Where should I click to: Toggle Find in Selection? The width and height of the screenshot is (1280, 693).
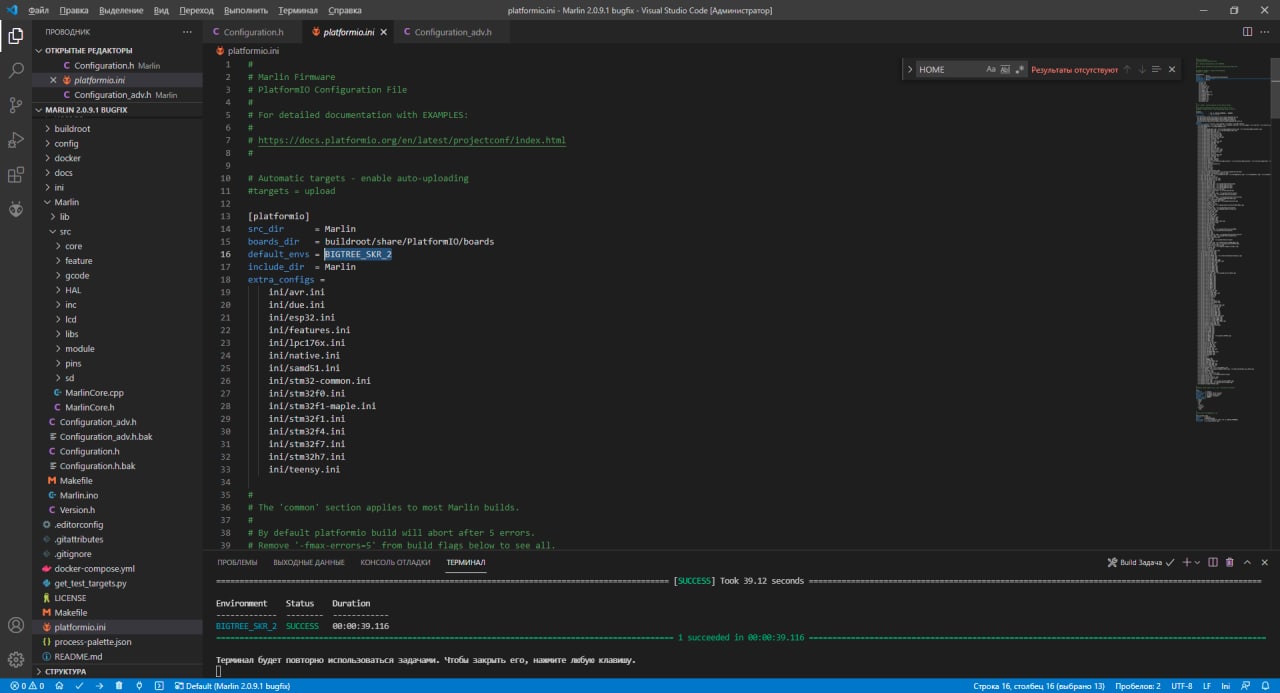1156,70
